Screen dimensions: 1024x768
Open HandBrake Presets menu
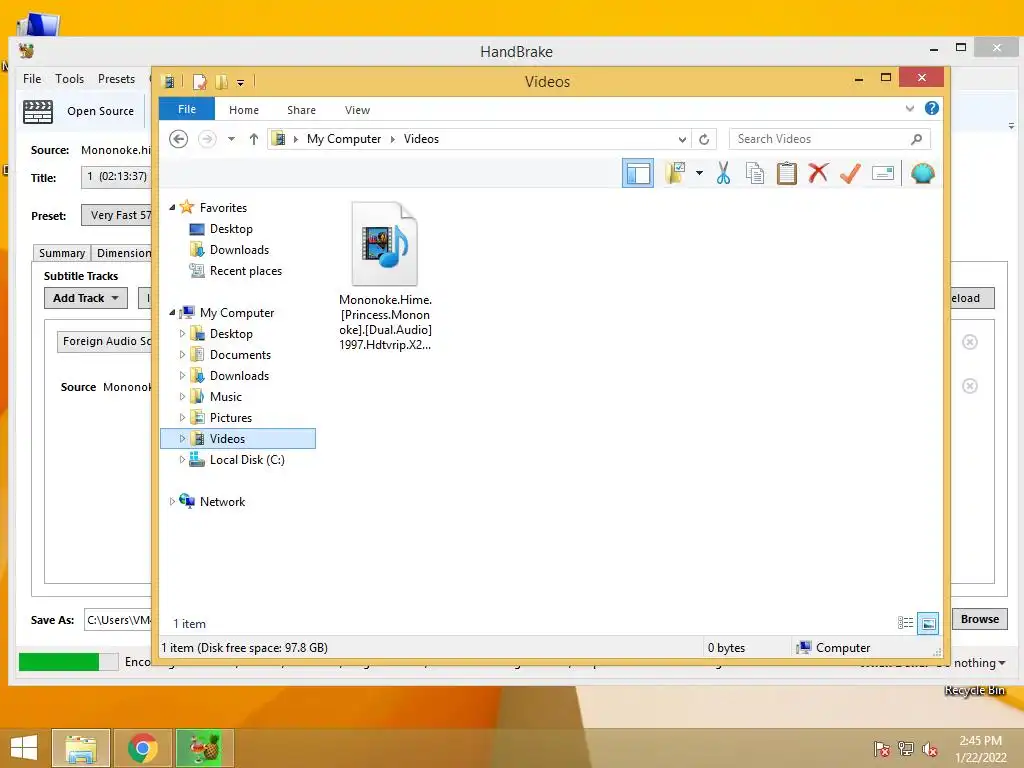[116, 79]
